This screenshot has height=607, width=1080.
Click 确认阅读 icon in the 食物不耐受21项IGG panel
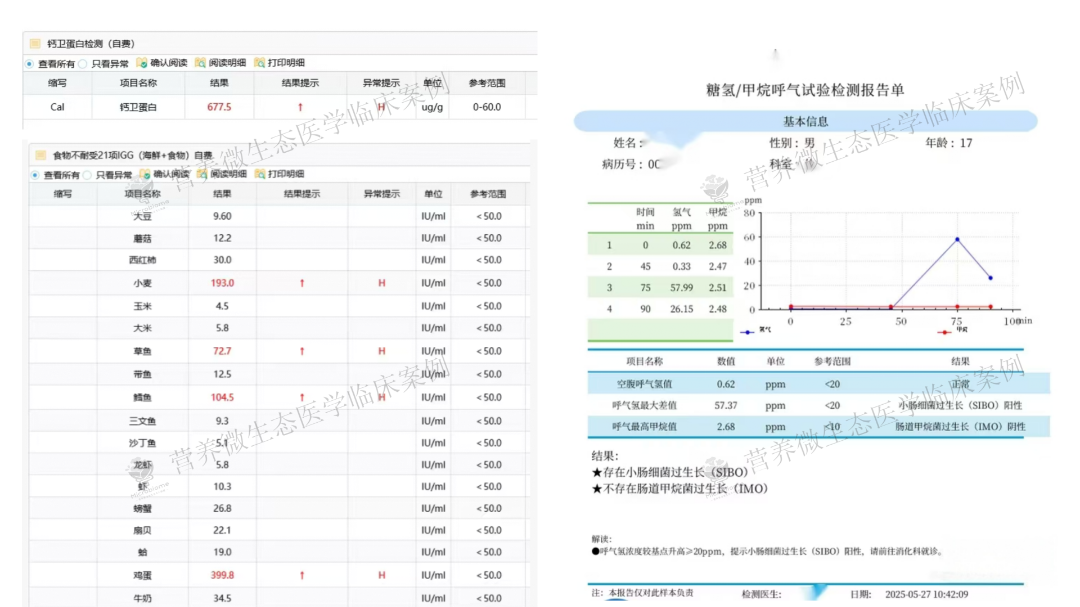click(x=145, y=174)
